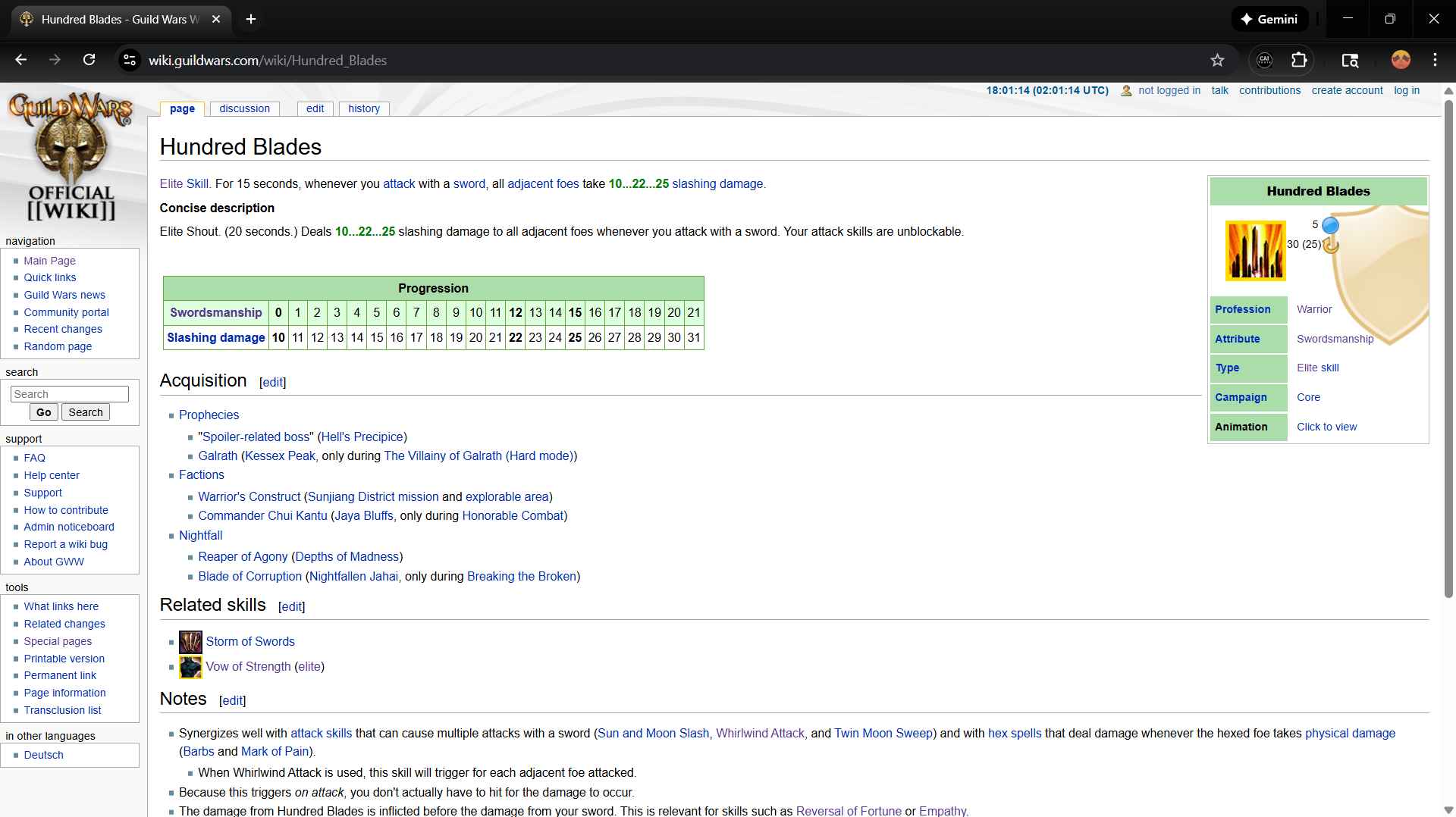
Task: Open the history tab
Action: click(364, 108)
